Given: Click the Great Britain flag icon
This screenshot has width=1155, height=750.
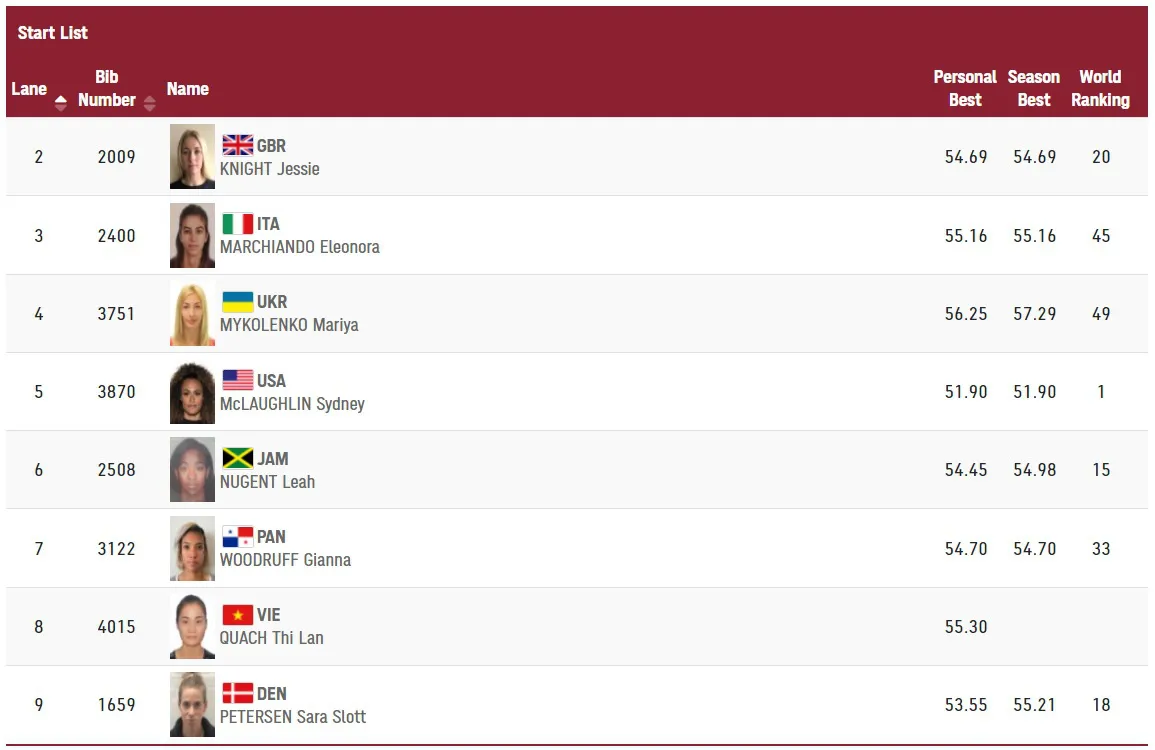Looking at the screenshot, I should [237, 145].
